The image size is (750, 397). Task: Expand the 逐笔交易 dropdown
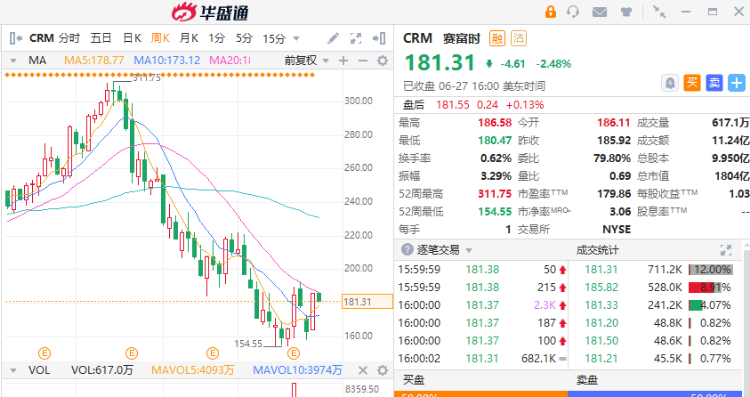(x=469, y=250)
